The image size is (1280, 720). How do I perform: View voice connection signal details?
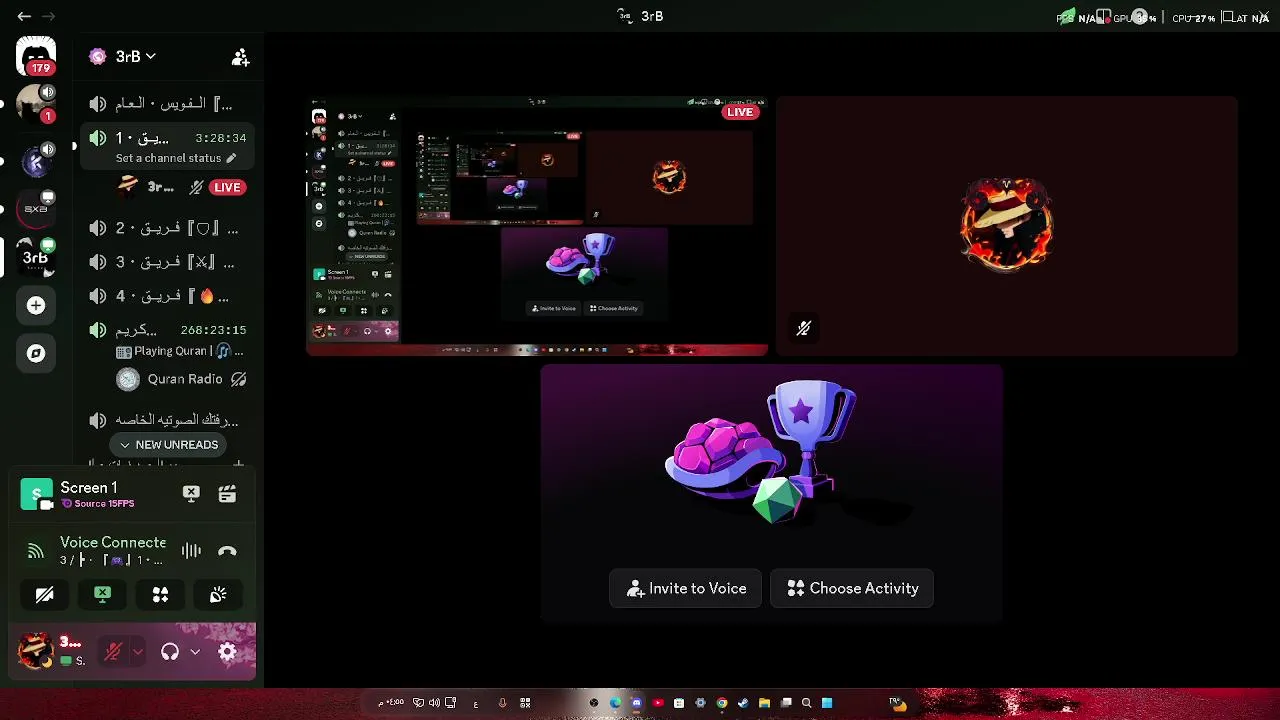pyautogui.click(x=36, y=551)
